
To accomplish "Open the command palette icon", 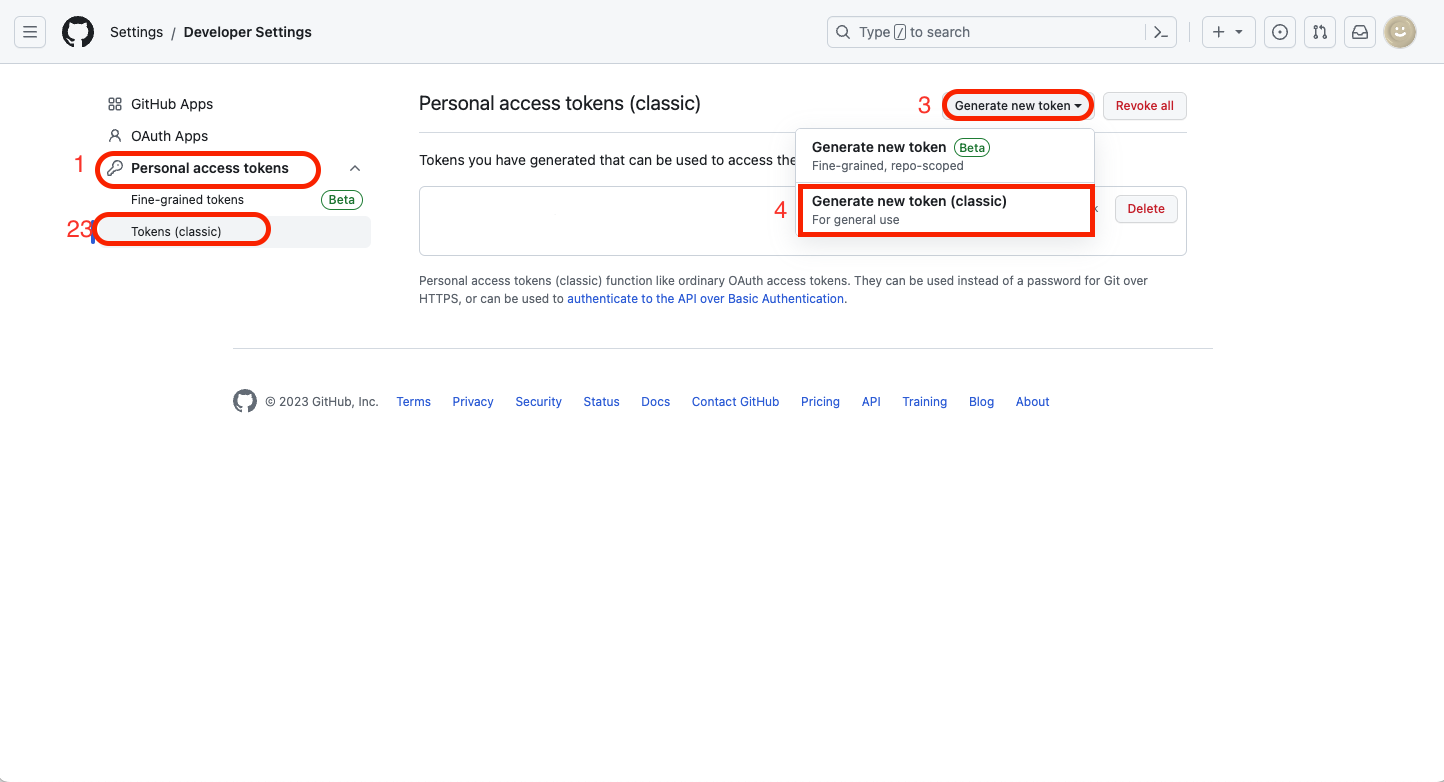I will (x=1160, y=32).
